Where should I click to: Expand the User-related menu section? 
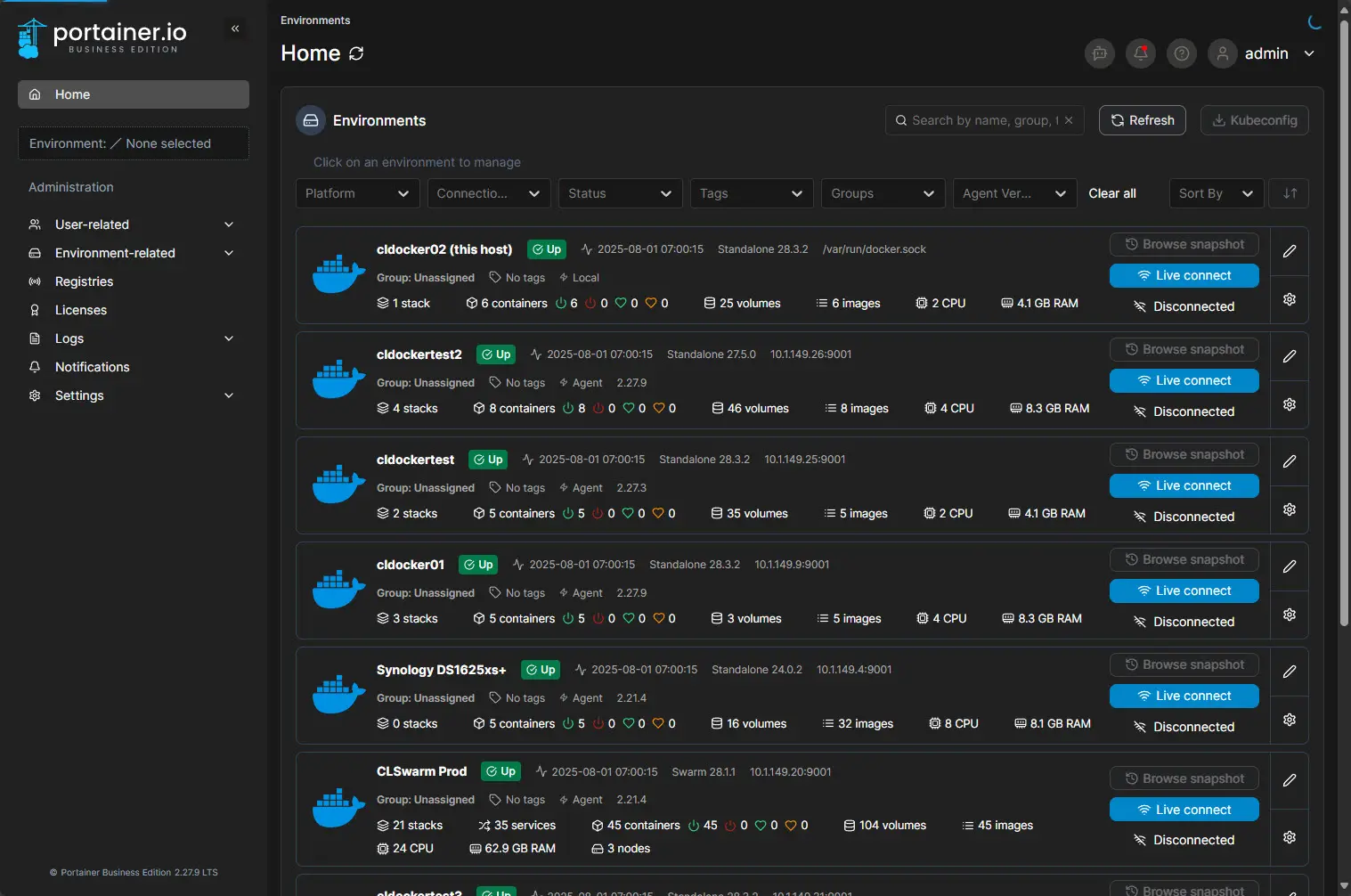click(134, 224)
